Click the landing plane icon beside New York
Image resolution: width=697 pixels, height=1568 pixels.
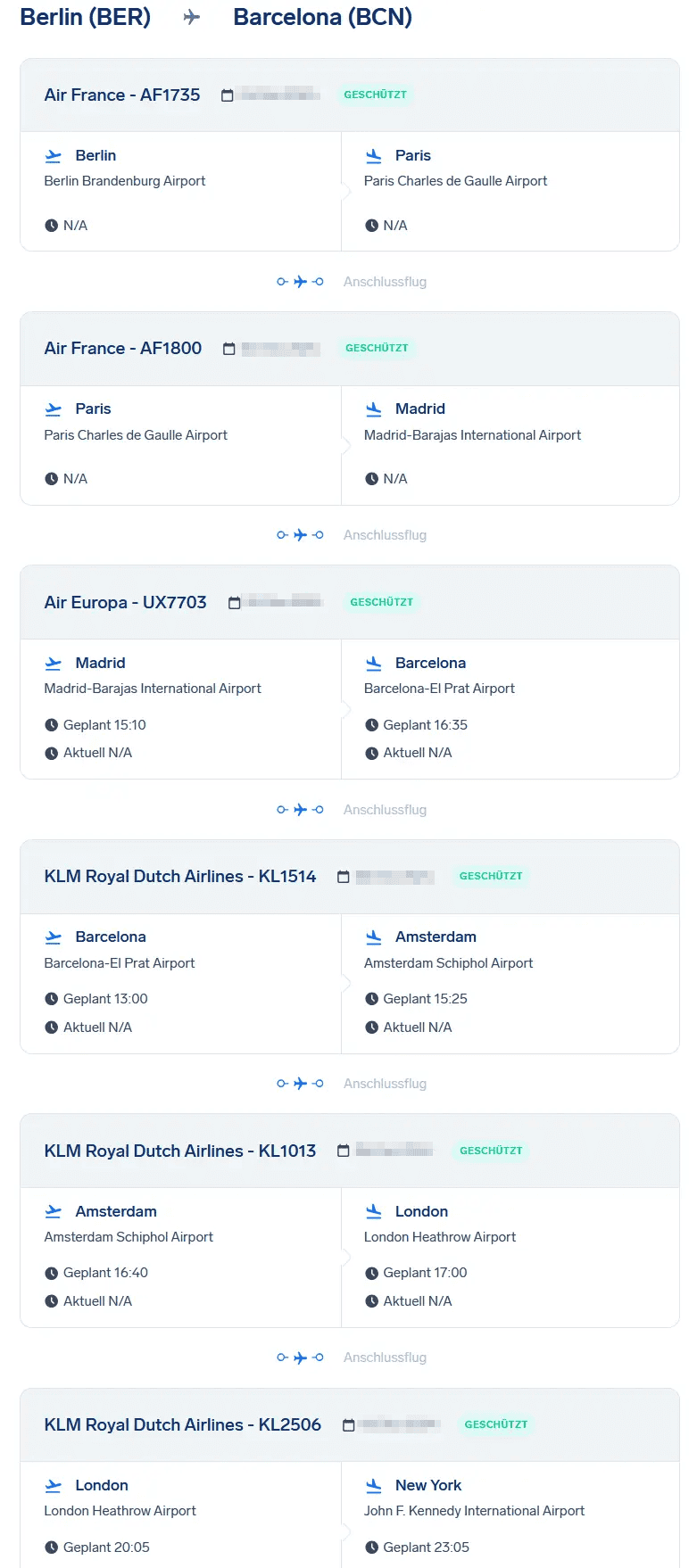tap(374, 1486)
